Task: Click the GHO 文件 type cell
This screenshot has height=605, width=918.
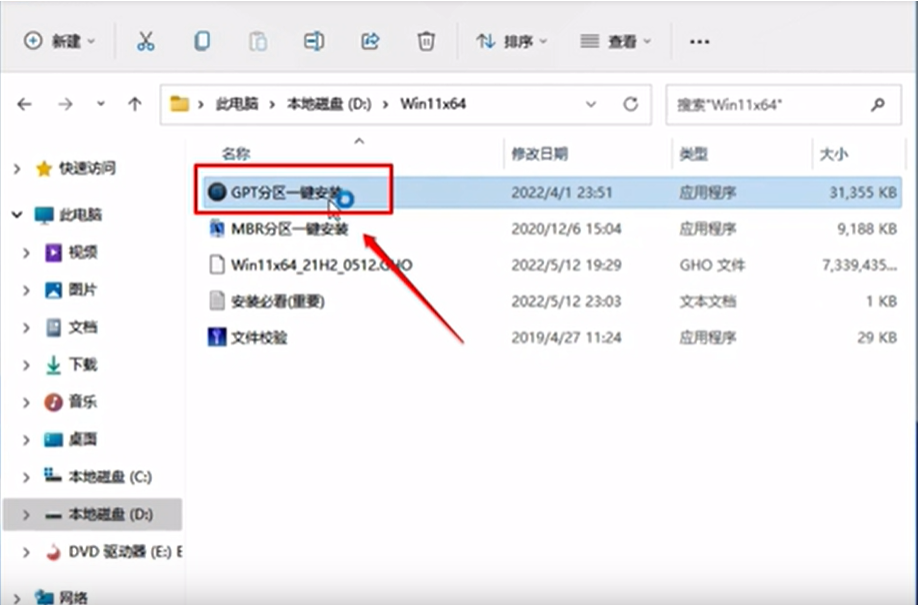Action: point(711,265)
